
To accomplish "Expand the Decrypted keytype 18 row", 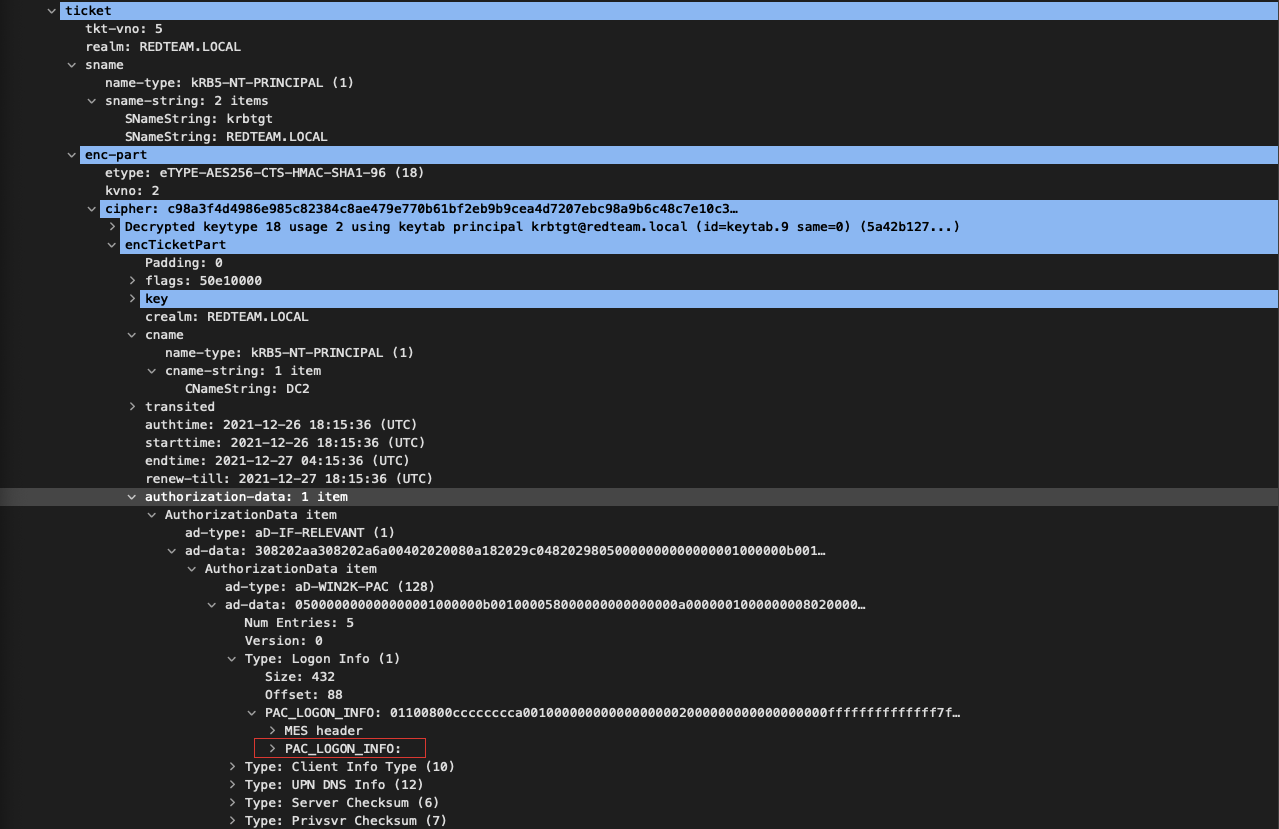I will (112, 227).
